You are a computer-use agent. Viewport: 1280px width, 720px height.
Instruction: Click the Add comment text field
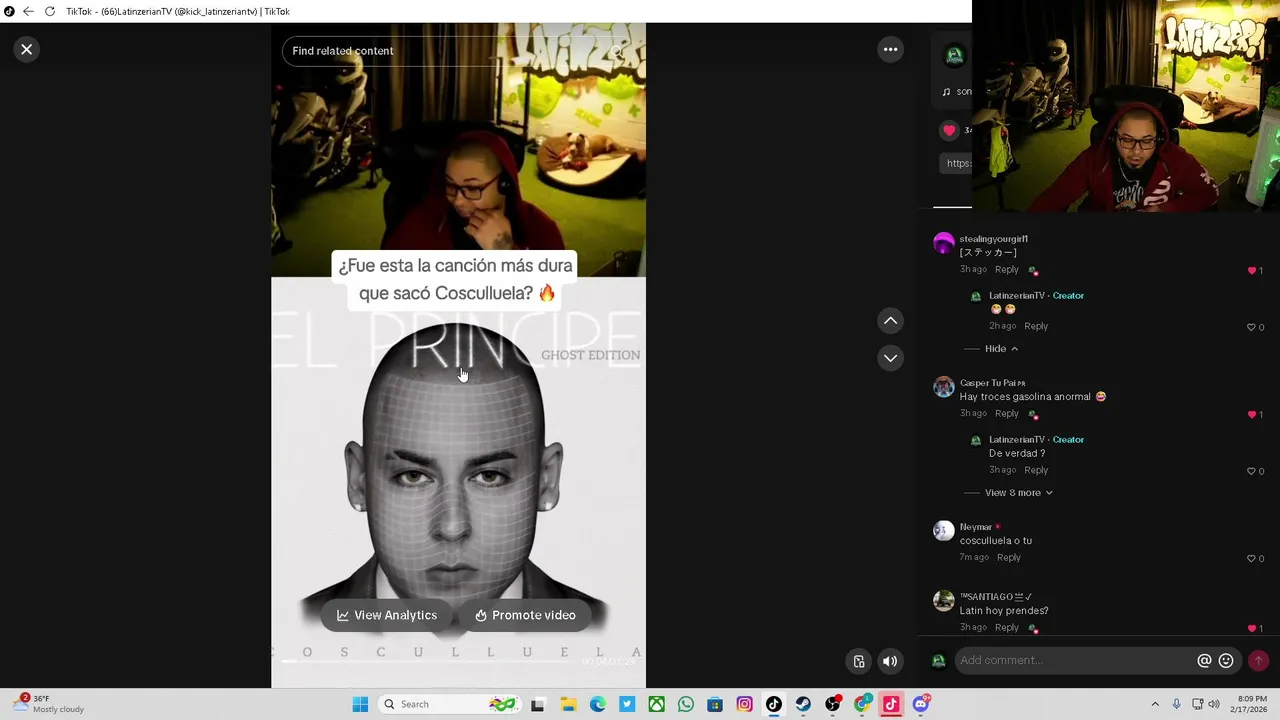[1076, 660]
